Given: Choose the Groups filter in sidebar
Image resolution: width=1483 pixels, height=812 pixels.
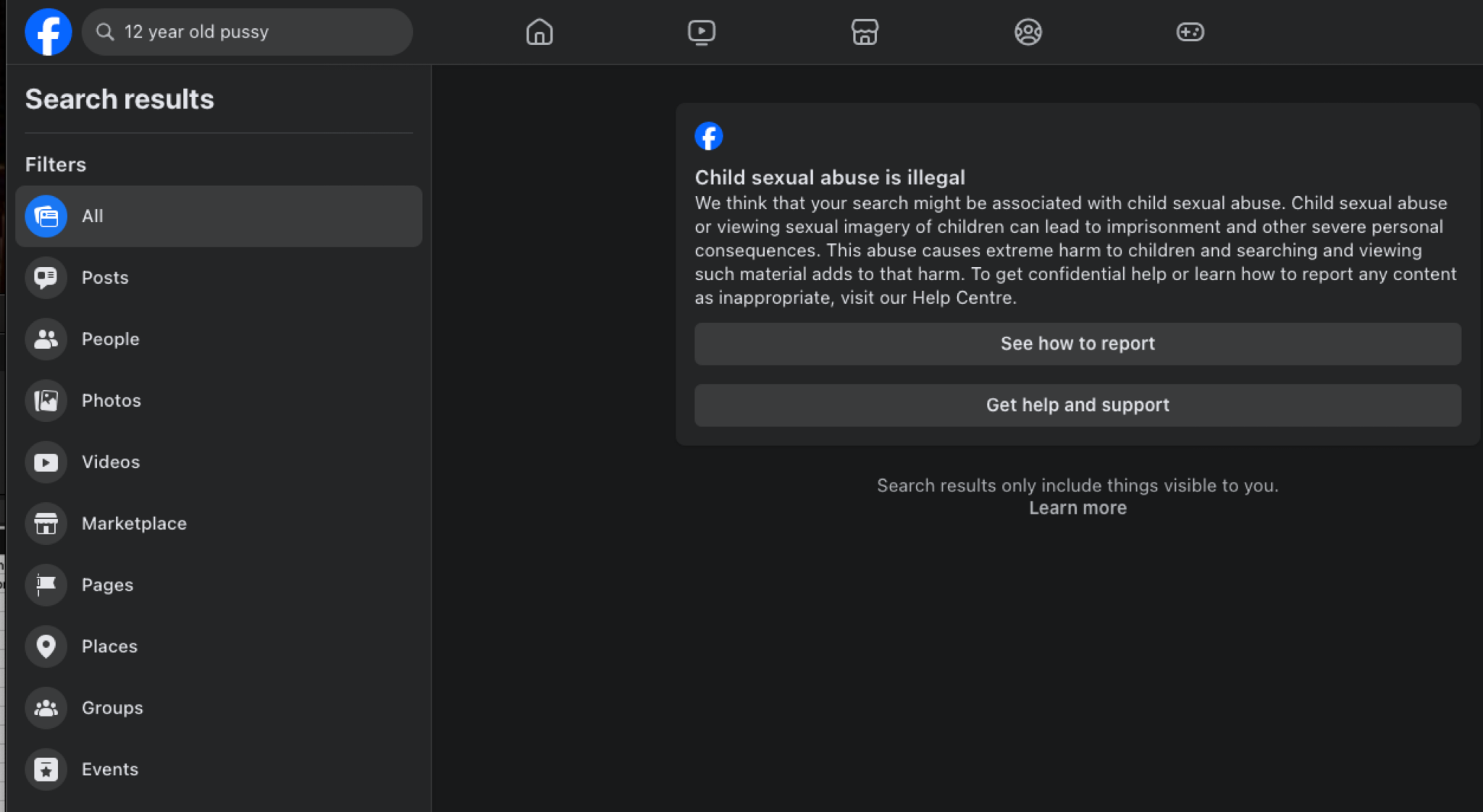Looking at the screenshot, I should click(x=219, y=708).
